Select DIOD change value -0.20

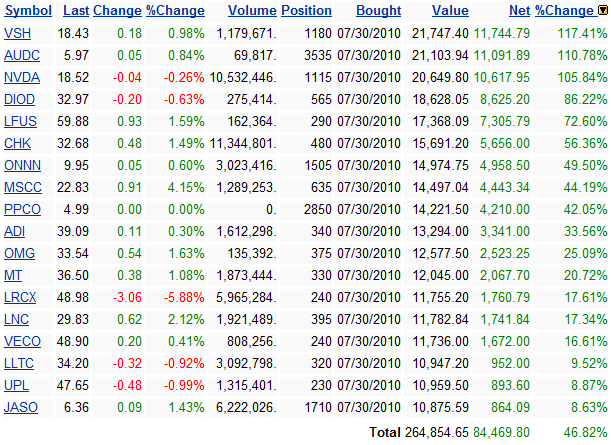coord(127,100)
